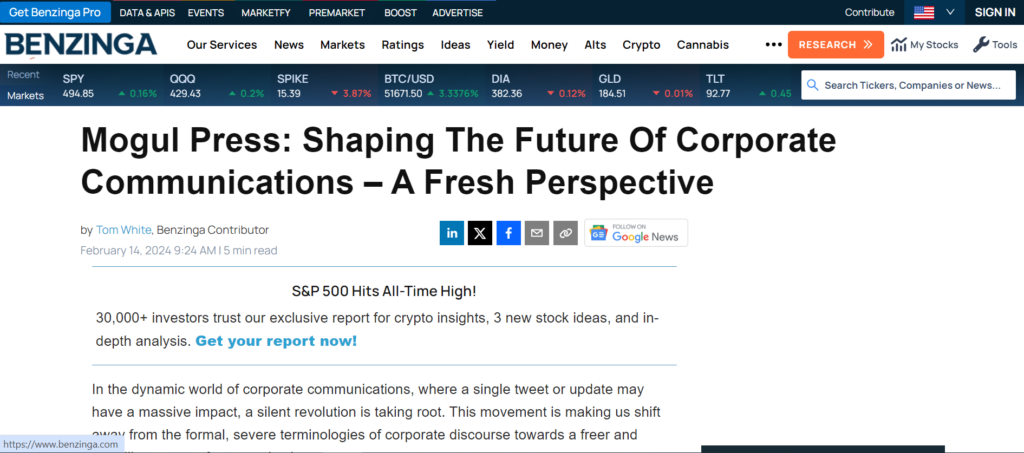Share article on Facebook icon
1024x453 pixels.
[x=509, y=232]
